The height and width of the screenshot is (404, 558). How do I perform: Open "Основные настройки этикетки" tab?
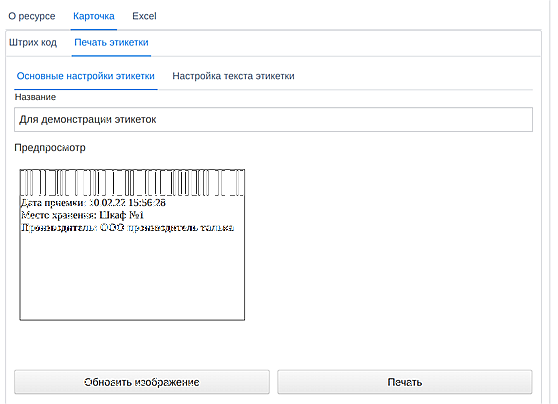pyautogui.click(x=86, y=76)
